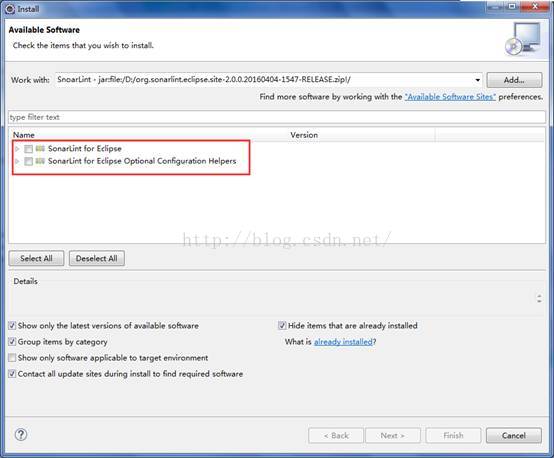Enable Show only software applicable to target environment

coord(12,358)
